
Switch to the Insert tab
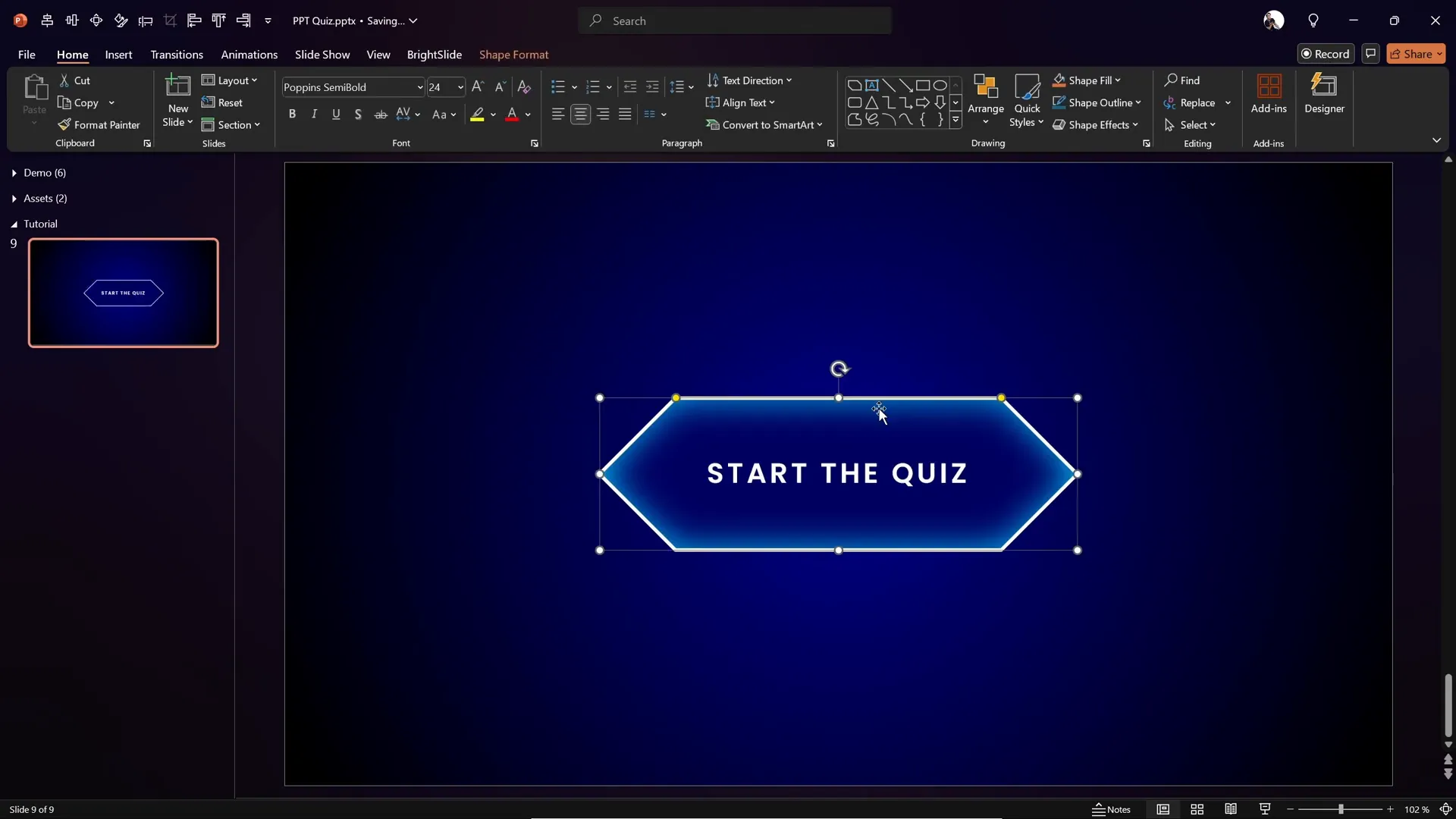pos(118,55)
